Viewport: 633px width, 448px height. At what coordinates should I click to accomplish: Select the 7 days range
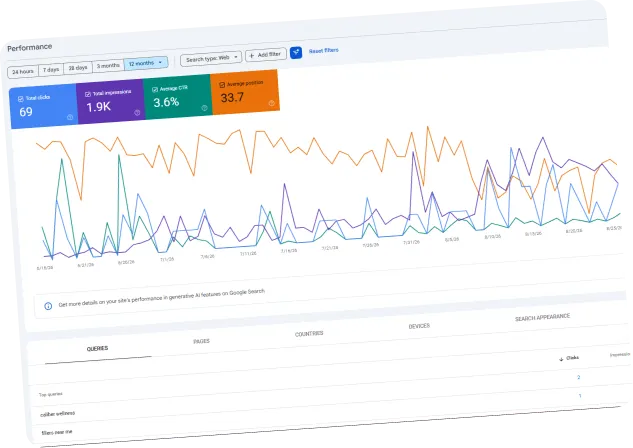tap(51, 69)
